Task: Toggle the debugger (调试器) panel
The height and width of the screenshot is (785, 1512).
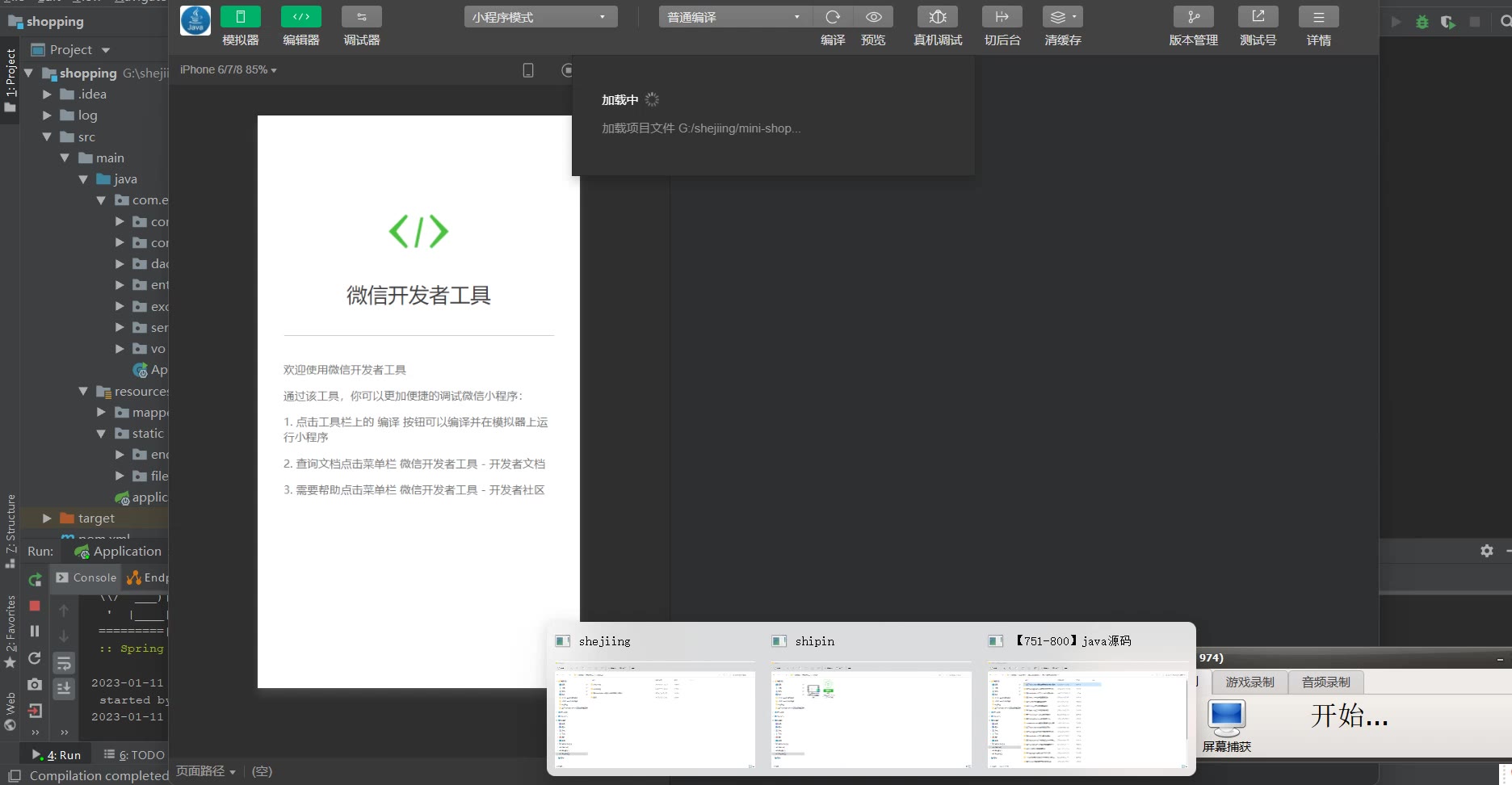Action: click(361, 17)
